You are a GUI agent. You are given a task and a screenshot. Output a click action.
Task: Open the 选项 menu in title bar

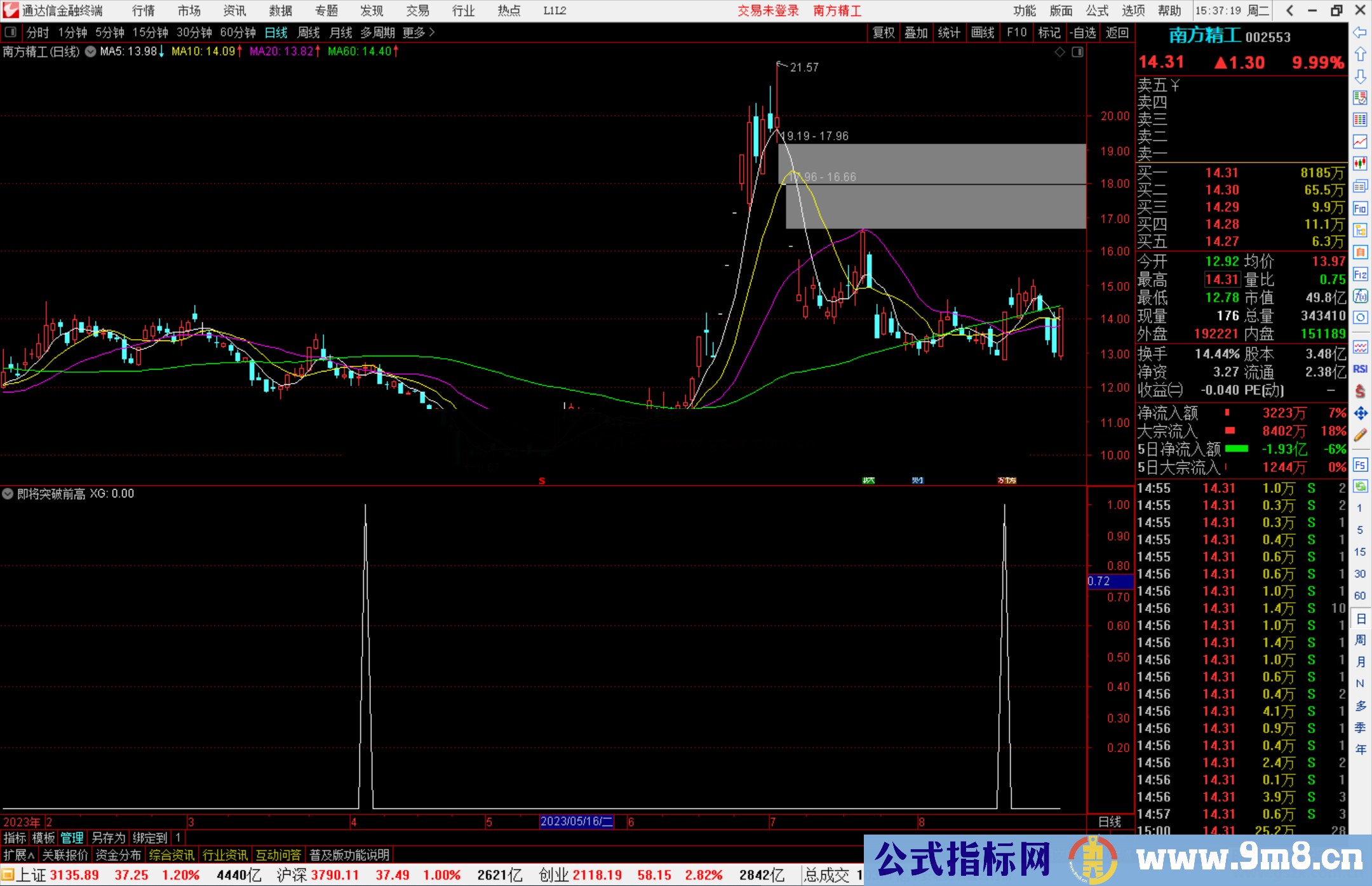pyautogui.click(x=1133, y=11)
